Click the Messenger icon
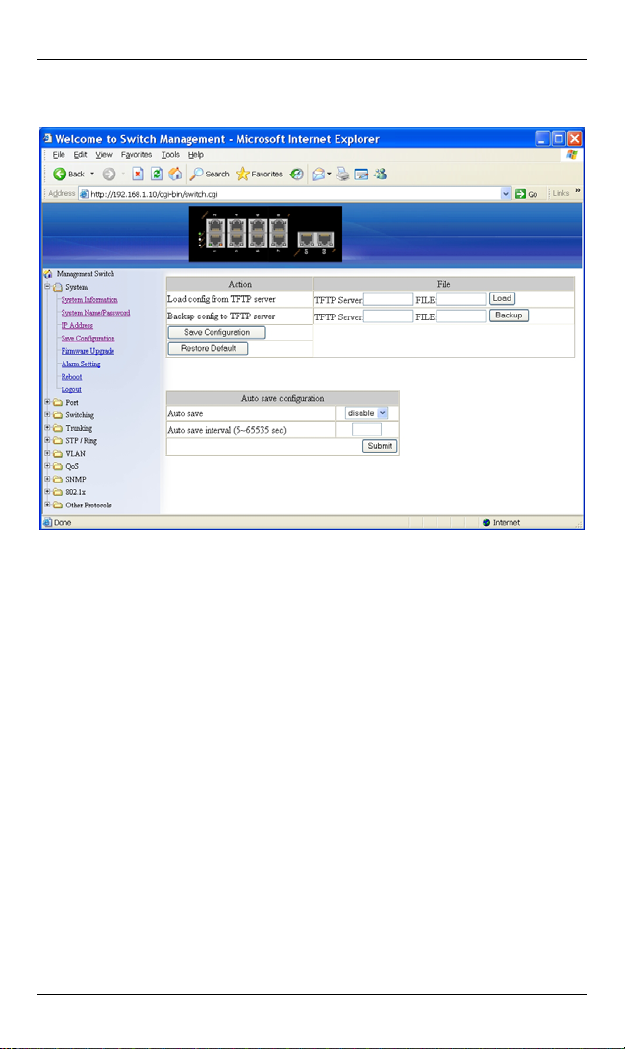 coord(381,174)
